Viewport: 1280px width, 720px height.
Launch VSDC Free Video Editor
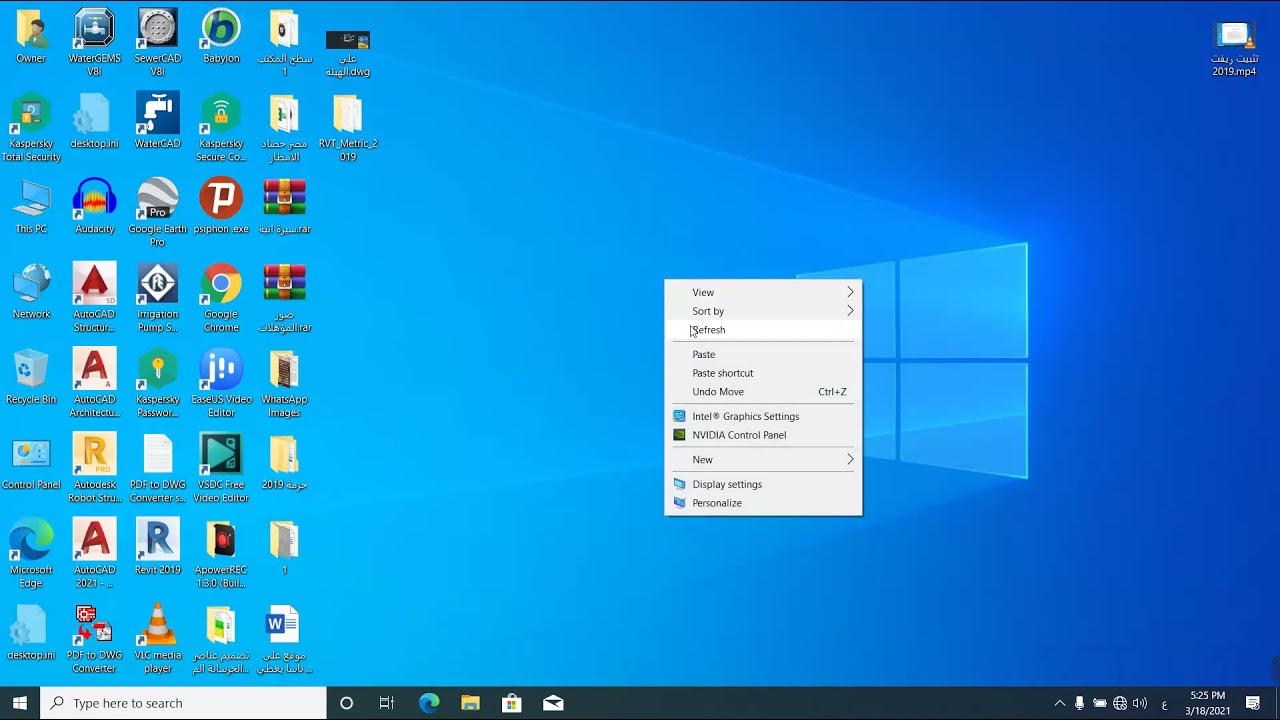[x=221, y=469]
